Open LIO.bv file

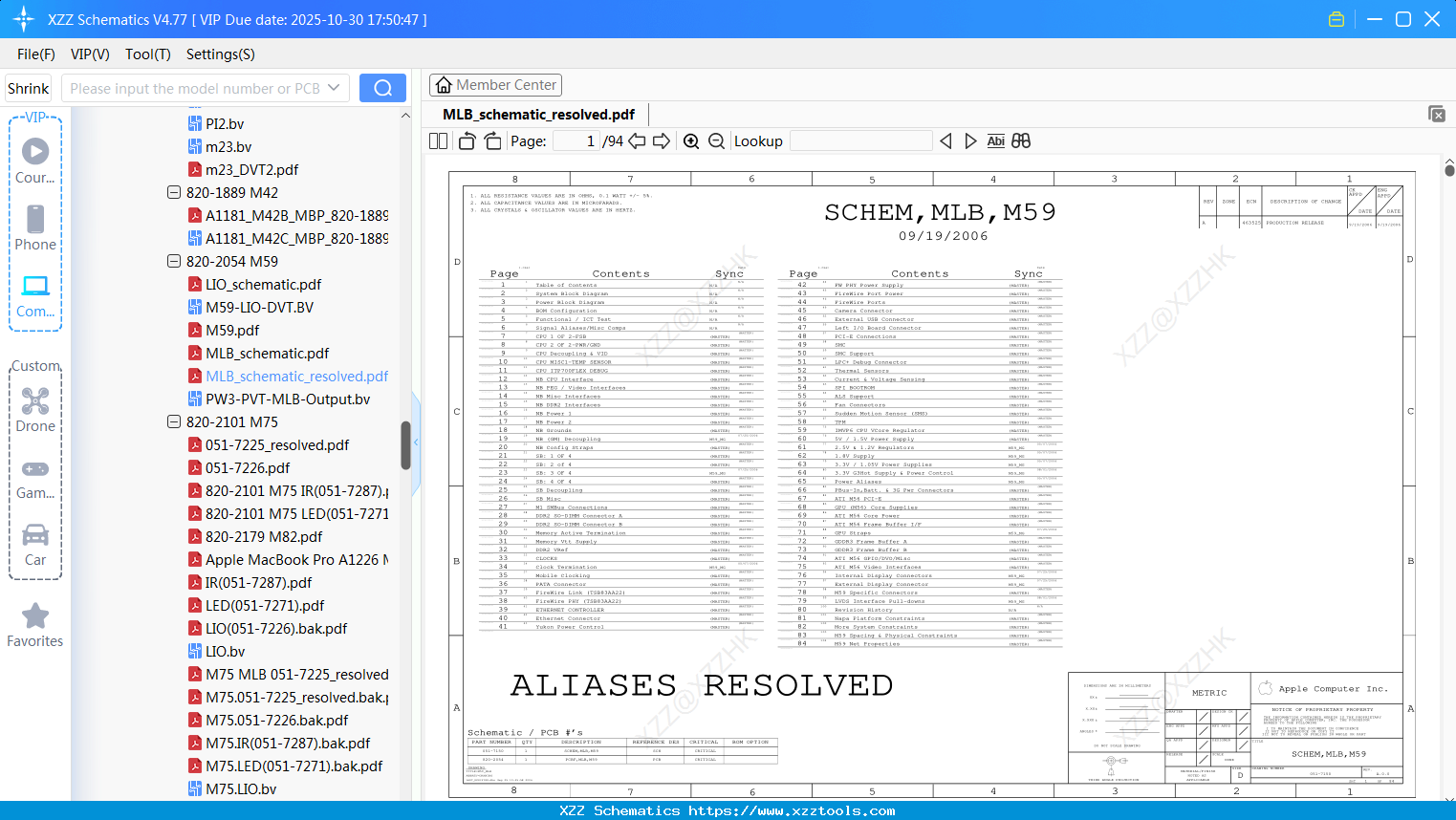click(225, 651)
